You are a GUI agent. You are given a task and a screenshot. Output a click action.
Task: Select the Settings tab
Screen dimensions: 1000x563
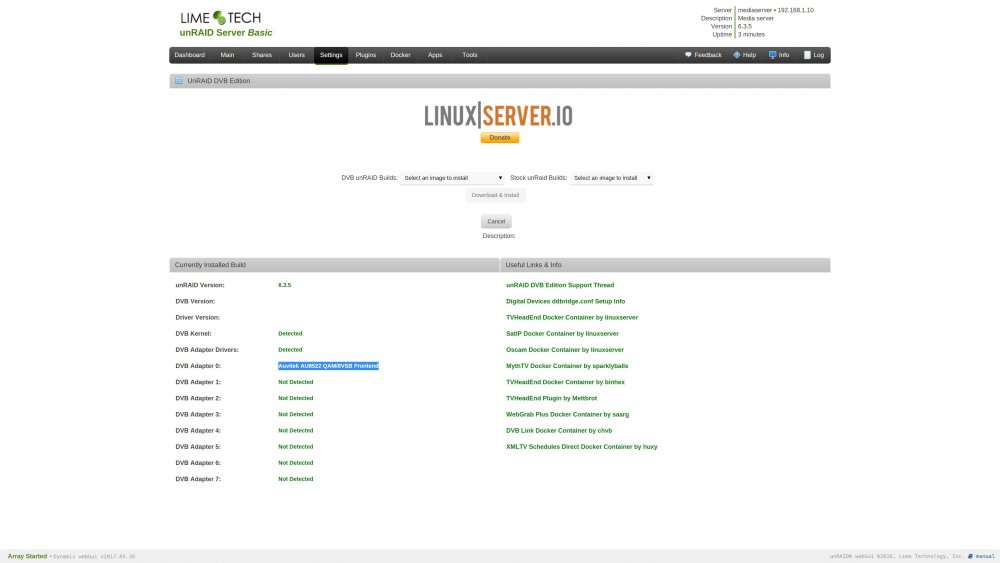(x=331, y=55)
